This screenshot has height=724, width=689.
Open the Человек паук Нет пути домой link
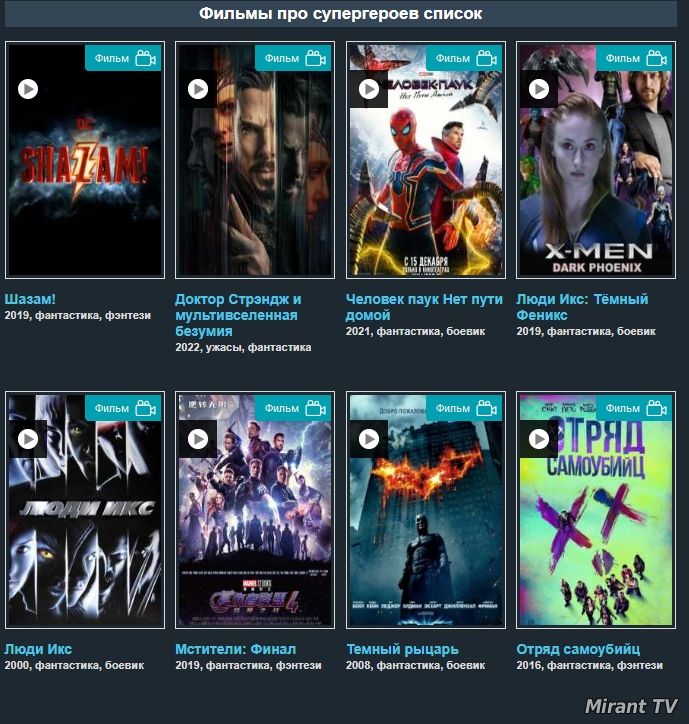click(424, 307)
